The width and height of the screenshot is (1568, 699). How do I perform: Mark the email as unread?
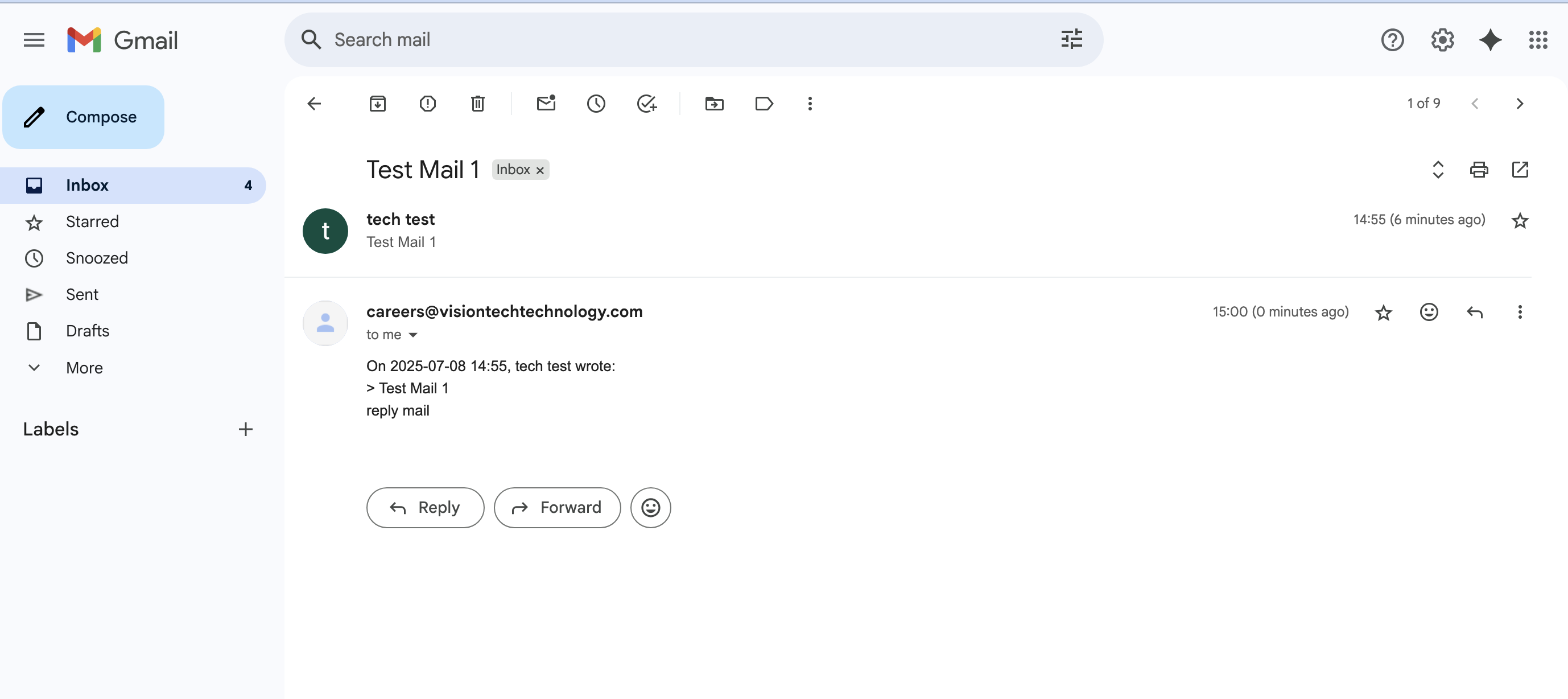point(546,104)
